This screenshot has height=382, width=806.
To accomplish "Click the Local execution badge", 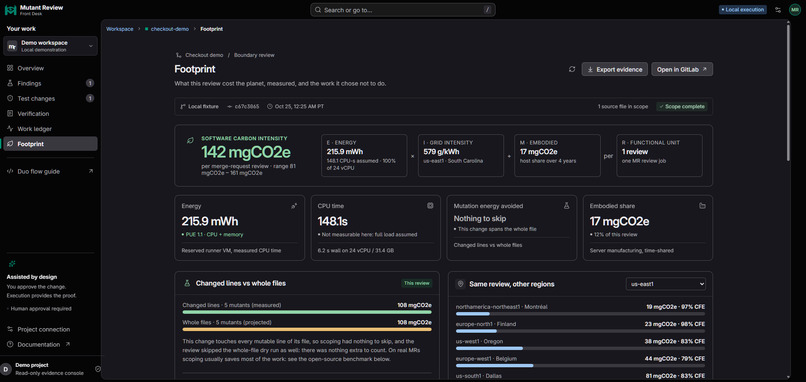I will point(743,10).
